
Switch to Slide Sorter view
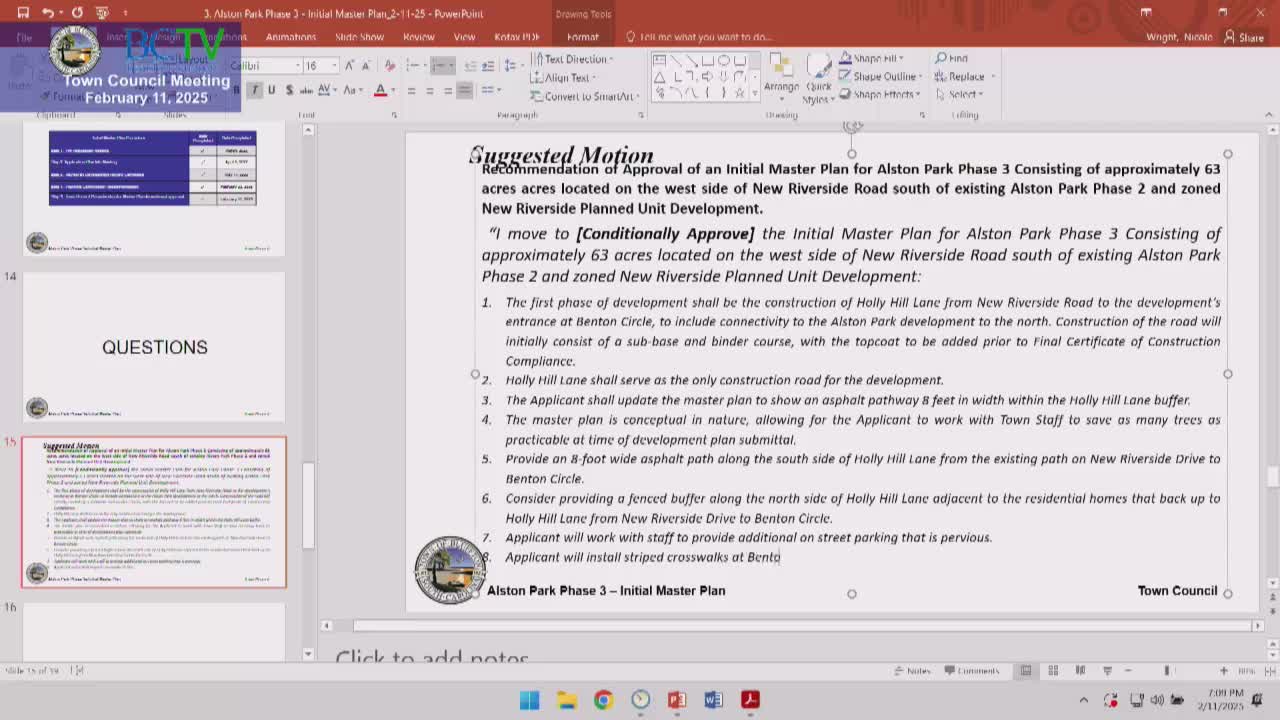pos(1053,671)
